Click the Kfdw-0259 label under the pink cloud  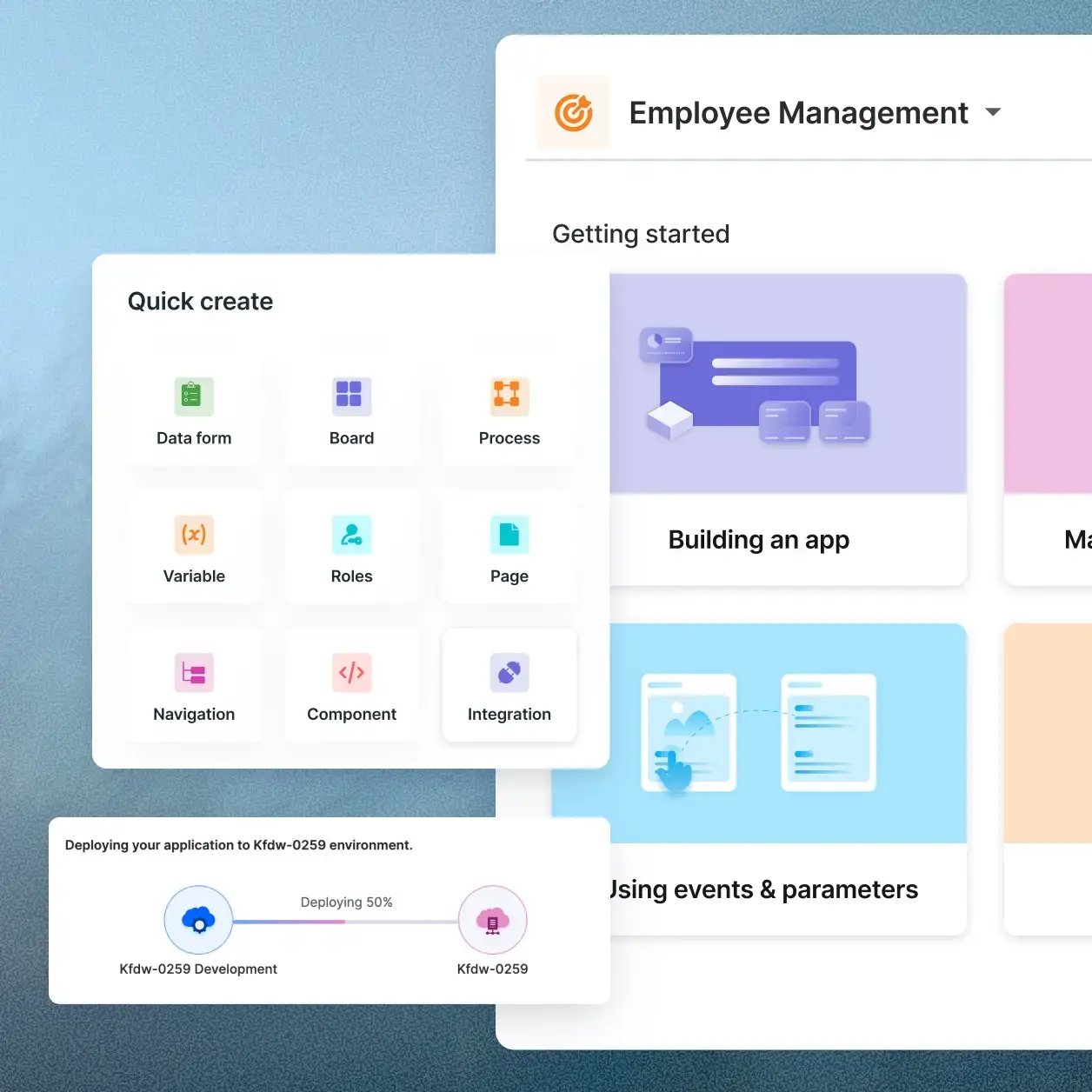(x=493, y=969)
